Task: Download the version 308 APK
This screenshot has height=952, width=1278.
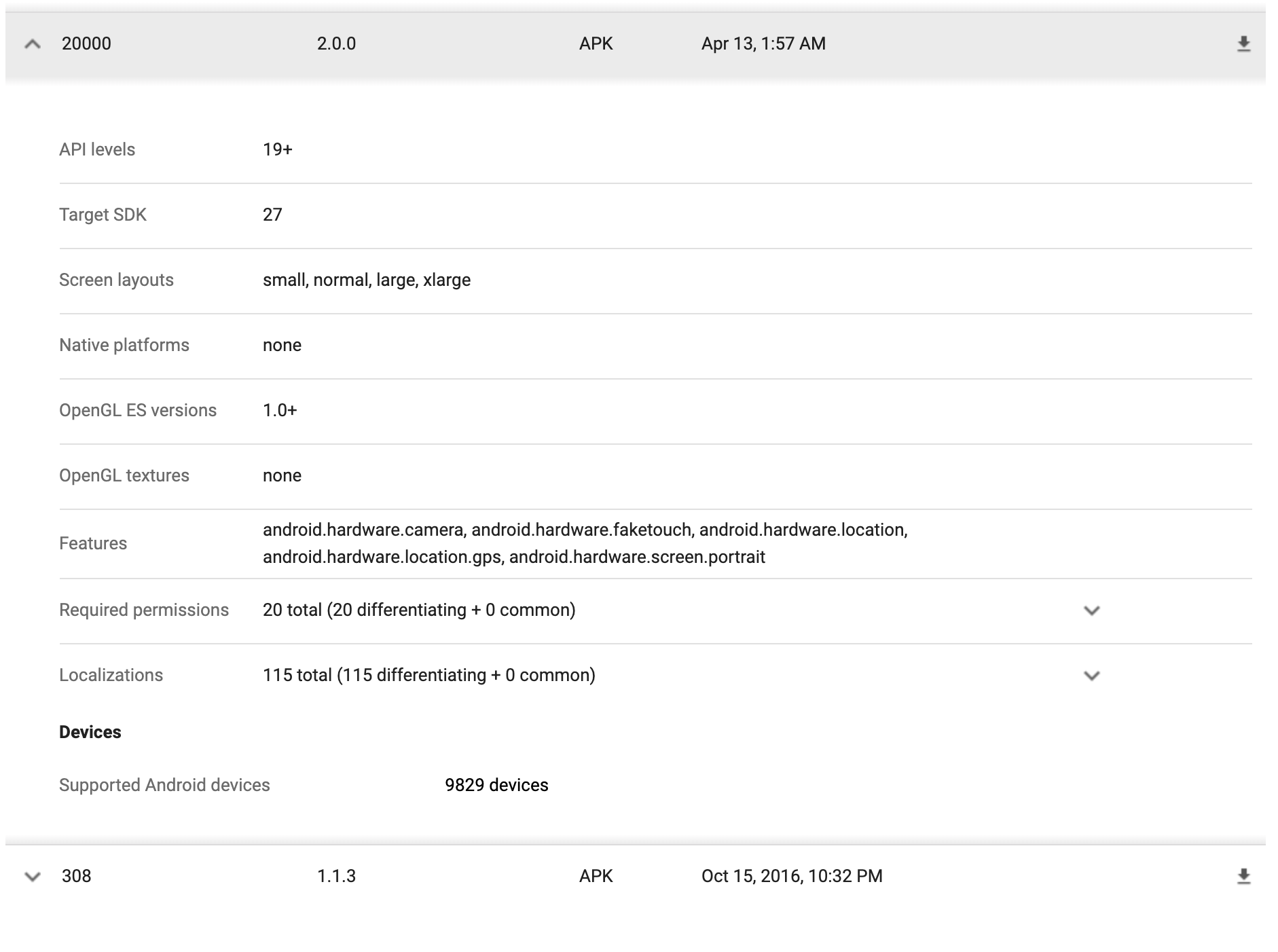Action: pyautogui.click(x=1243, y=877)
